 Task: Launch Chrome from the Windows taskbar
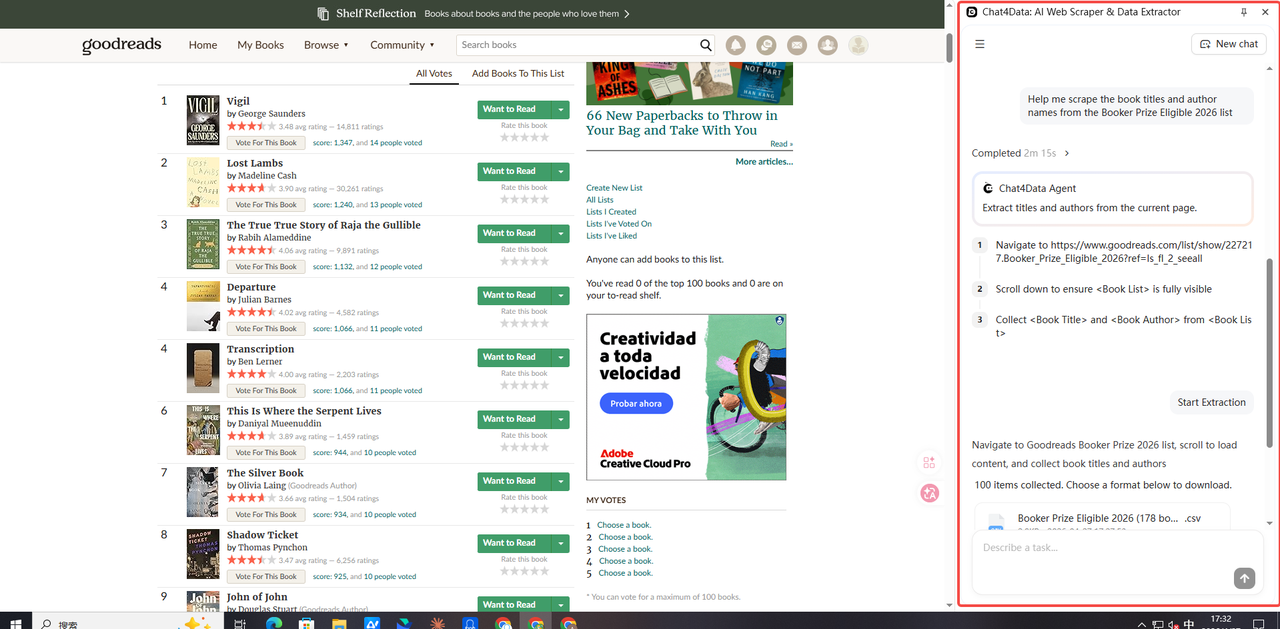[503, 622]
